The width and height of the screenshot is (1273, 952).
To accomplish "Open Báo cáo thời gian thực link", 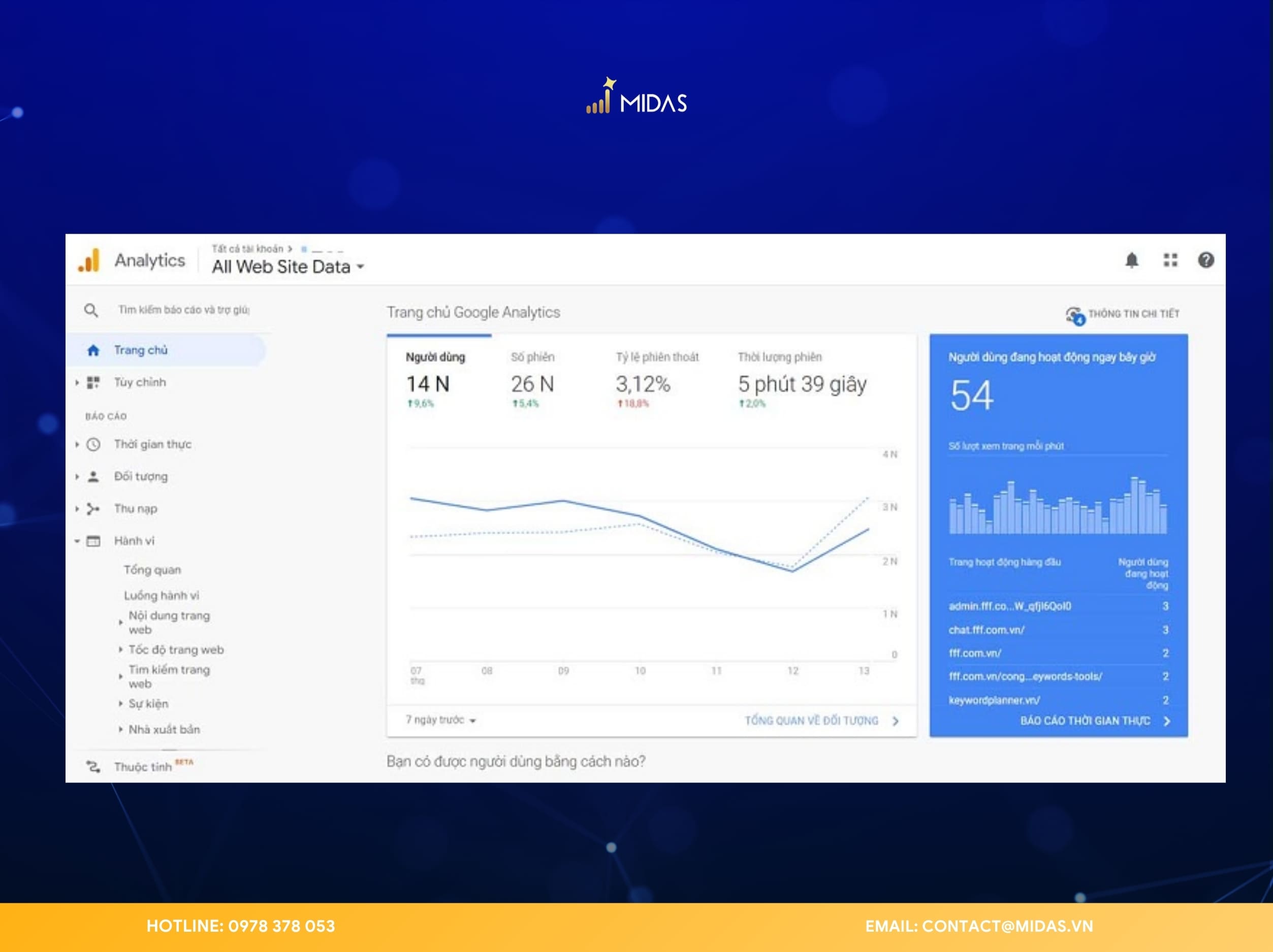I will tap(1095, 721).
